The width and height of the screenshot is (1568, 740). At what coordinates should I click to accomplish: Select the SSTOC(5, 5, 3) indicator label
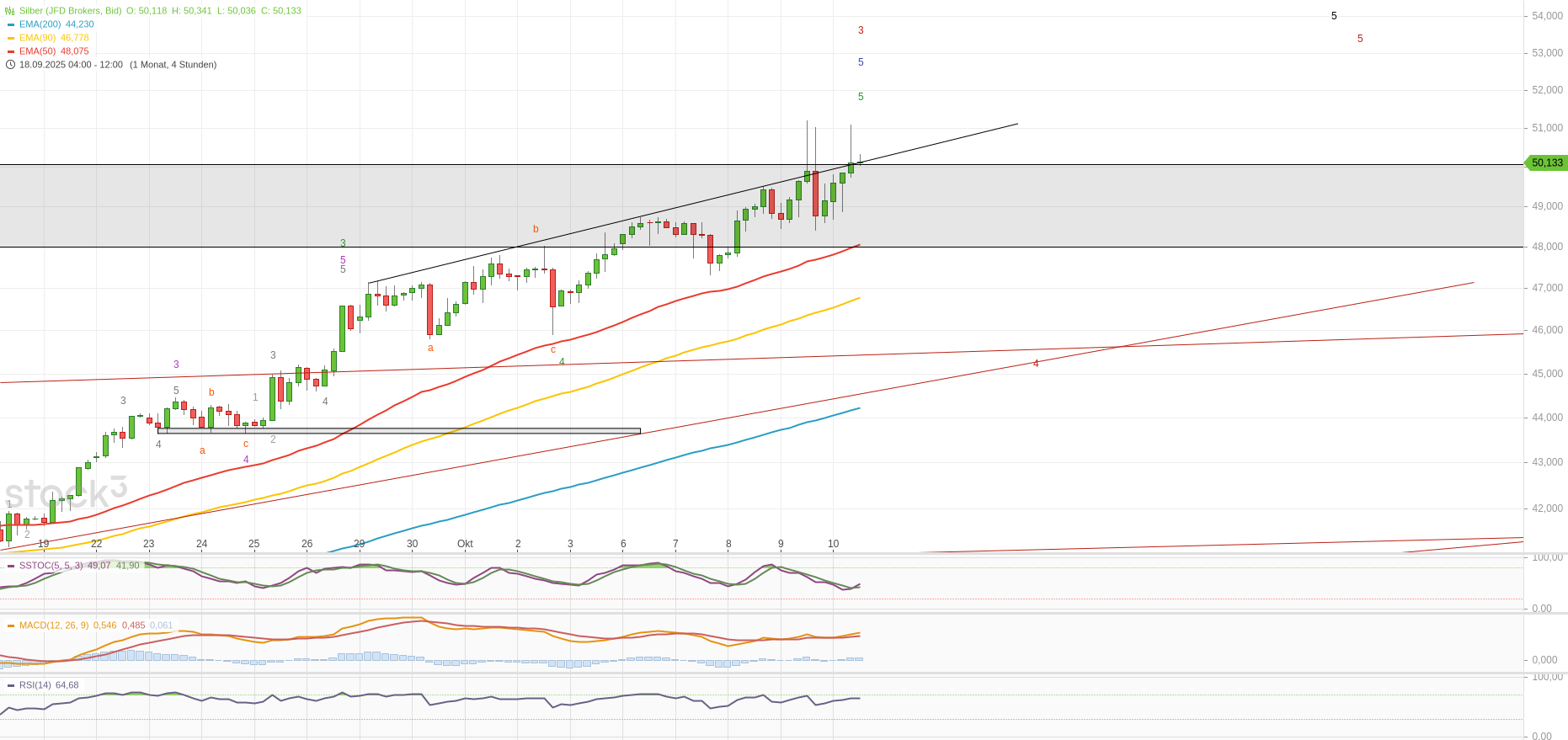[x=51, y=566]
